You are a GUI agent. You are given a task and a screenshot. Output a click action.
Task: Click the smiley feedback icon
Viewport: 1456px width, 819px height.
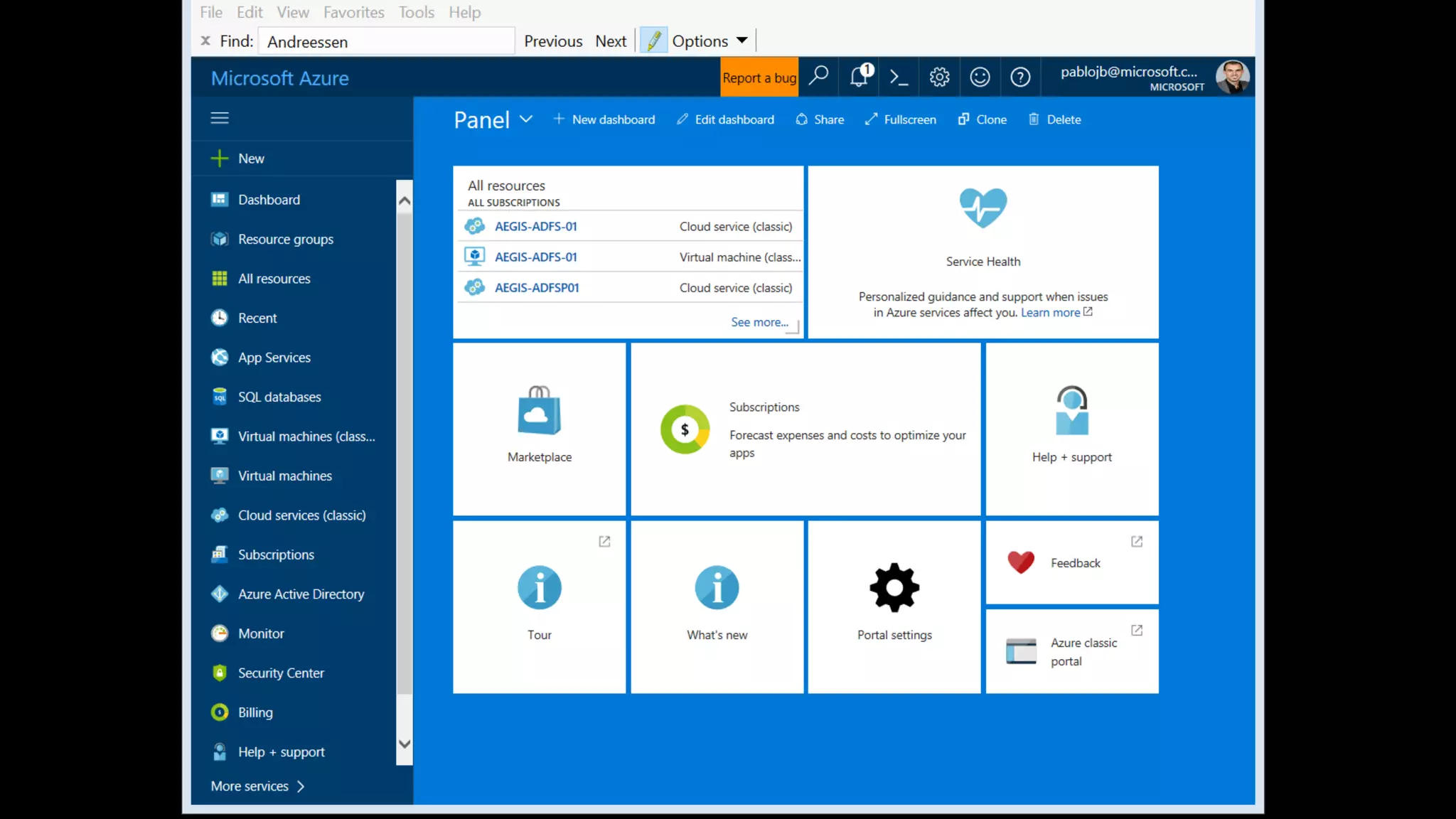[x=980, y=77]
